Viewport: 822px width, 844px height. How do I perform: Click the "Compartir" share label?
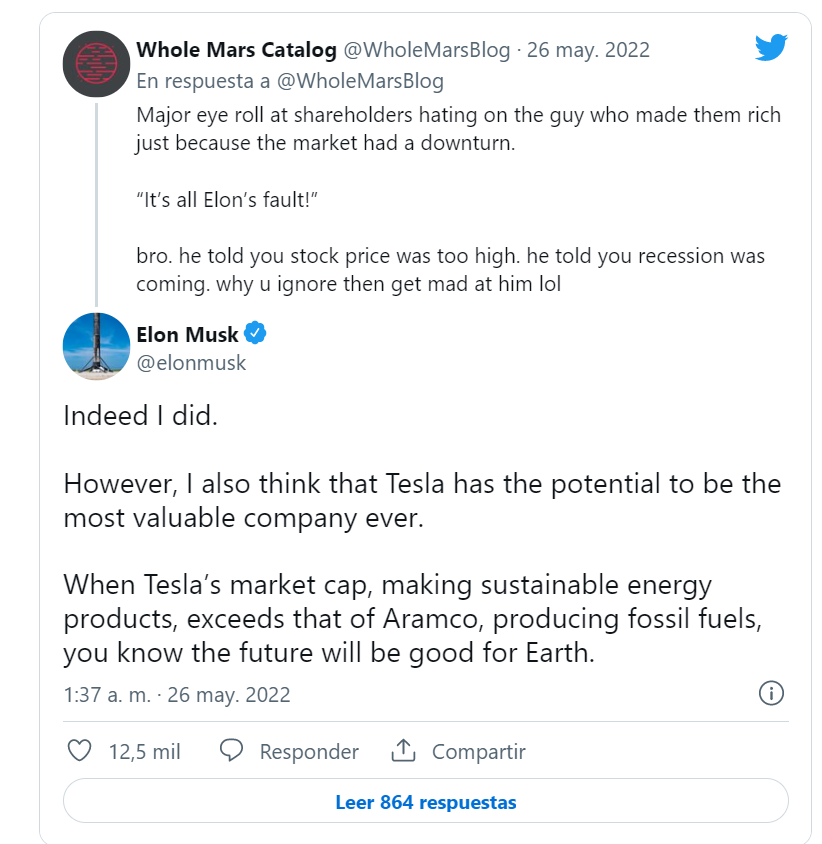click(x=478, y=752)
